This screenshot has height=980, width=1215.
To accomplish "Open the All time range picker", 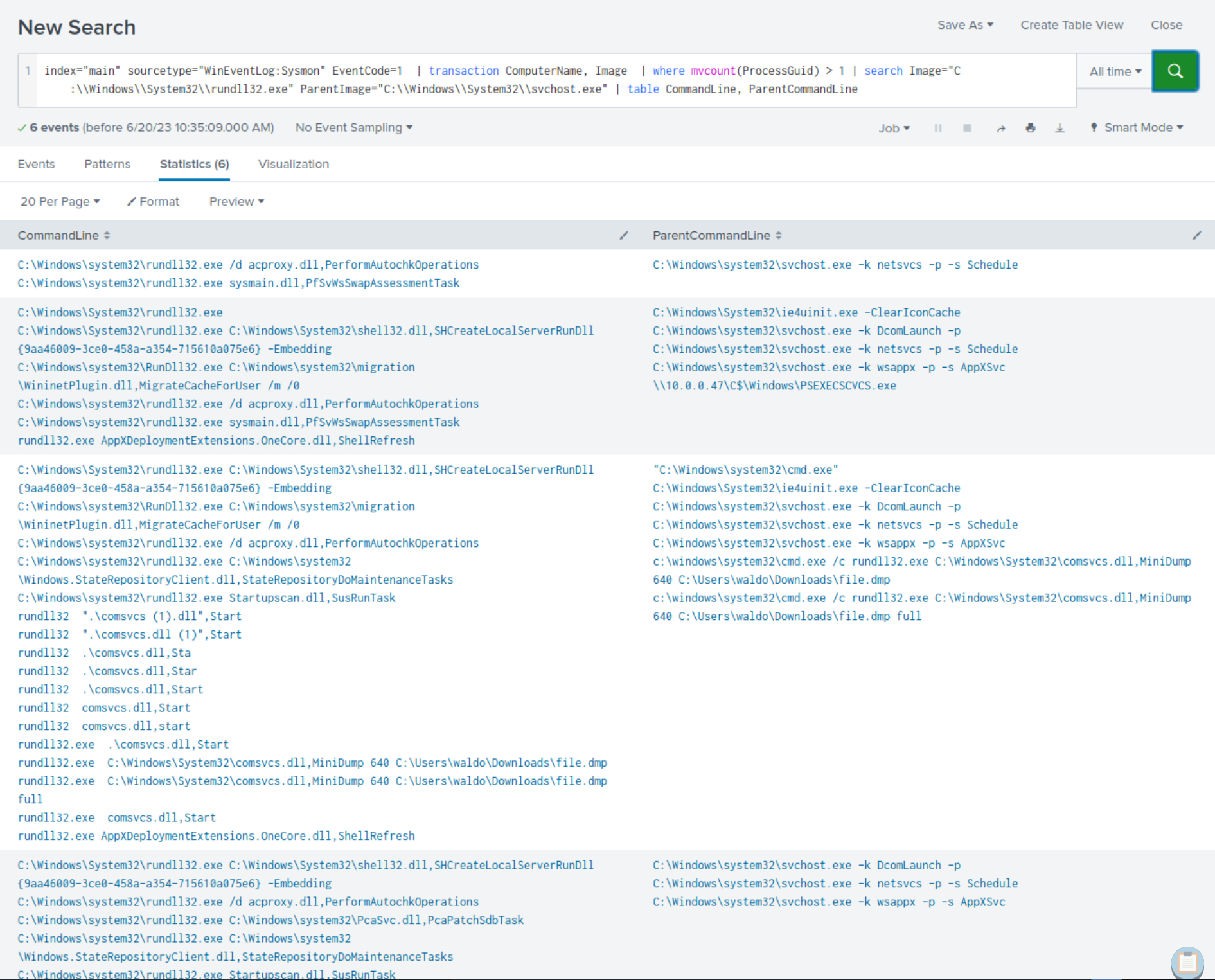I will pos(1115,71).
